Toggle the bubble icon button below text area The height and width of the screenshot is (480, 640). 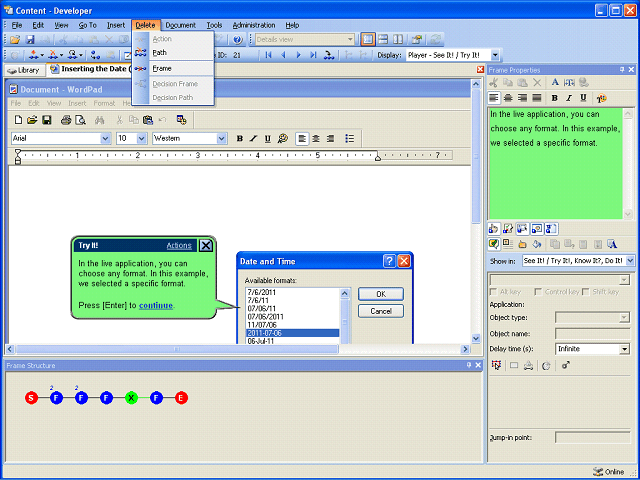493,244
